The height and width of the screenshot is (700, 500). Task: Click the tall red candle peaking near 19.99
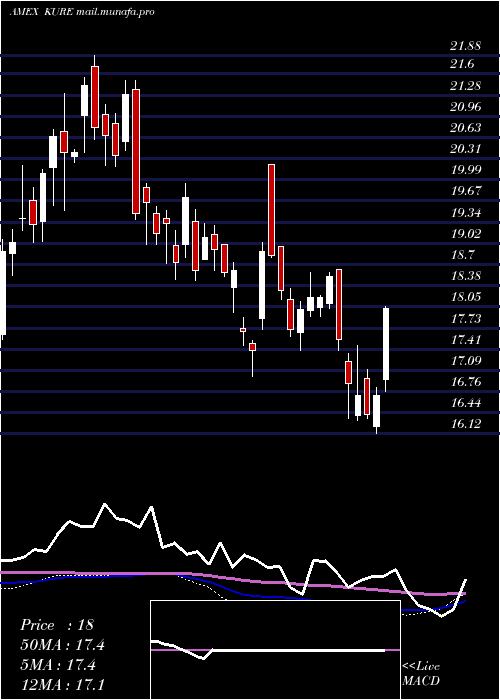tap(271, 210)
